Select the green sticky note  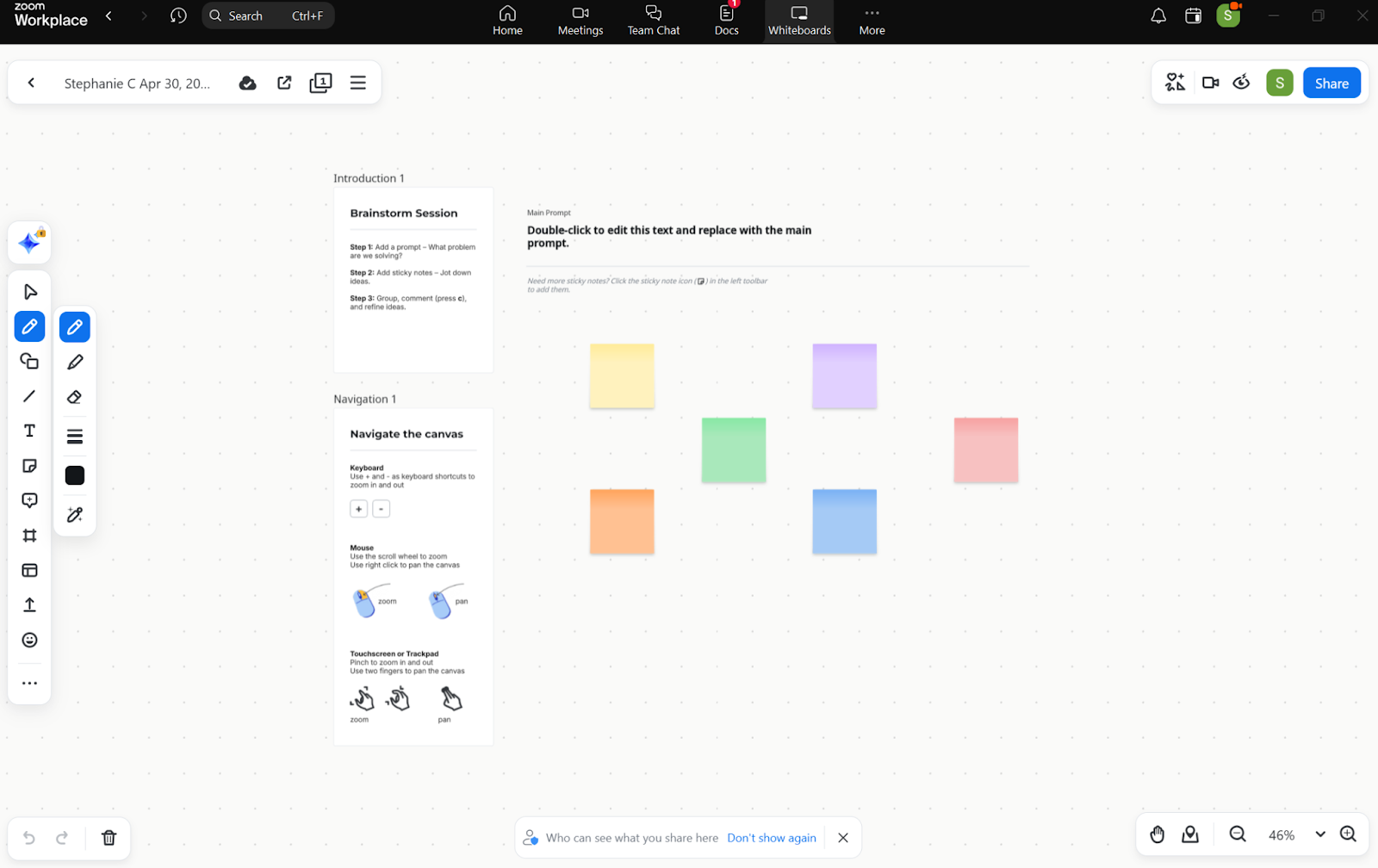pyautogui.click(x=734, y=449)
